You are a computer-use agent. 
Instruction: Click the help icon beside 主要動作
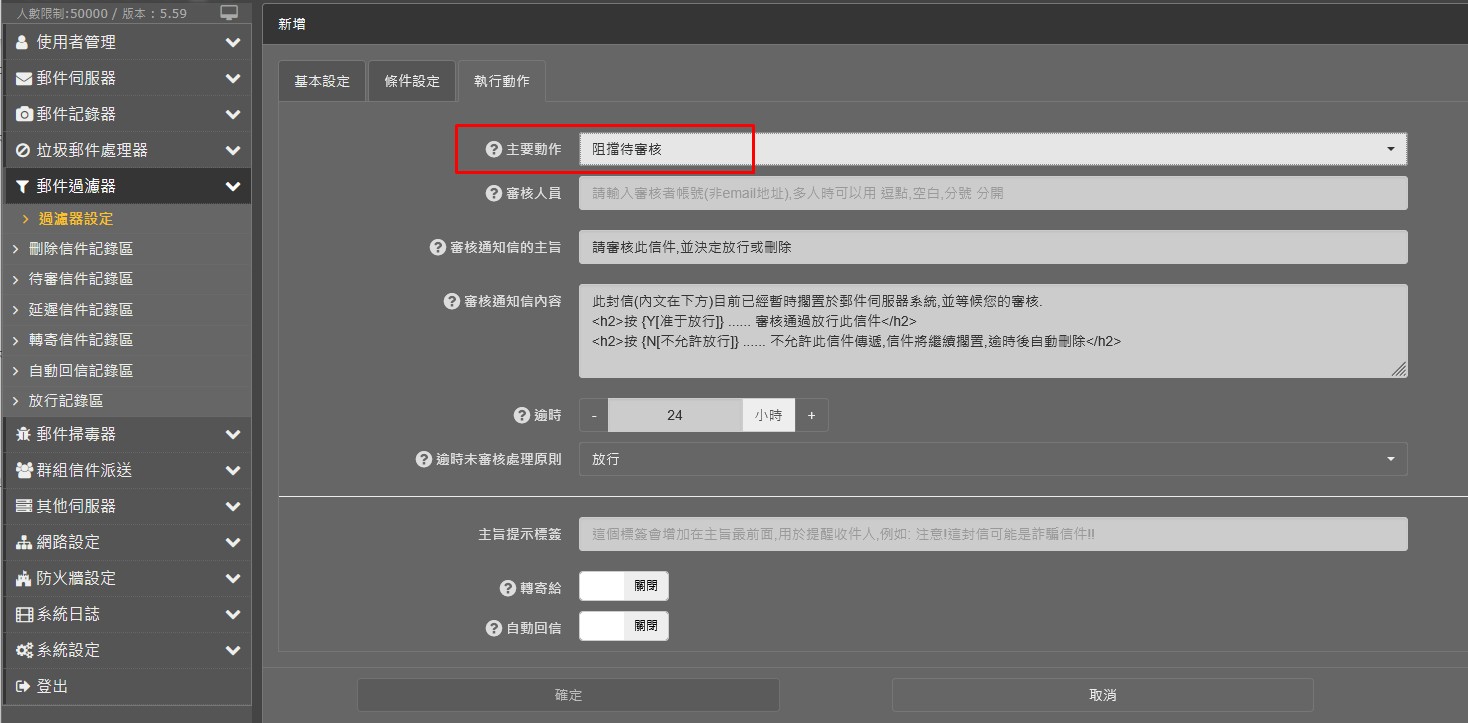[x=493, y=149]
